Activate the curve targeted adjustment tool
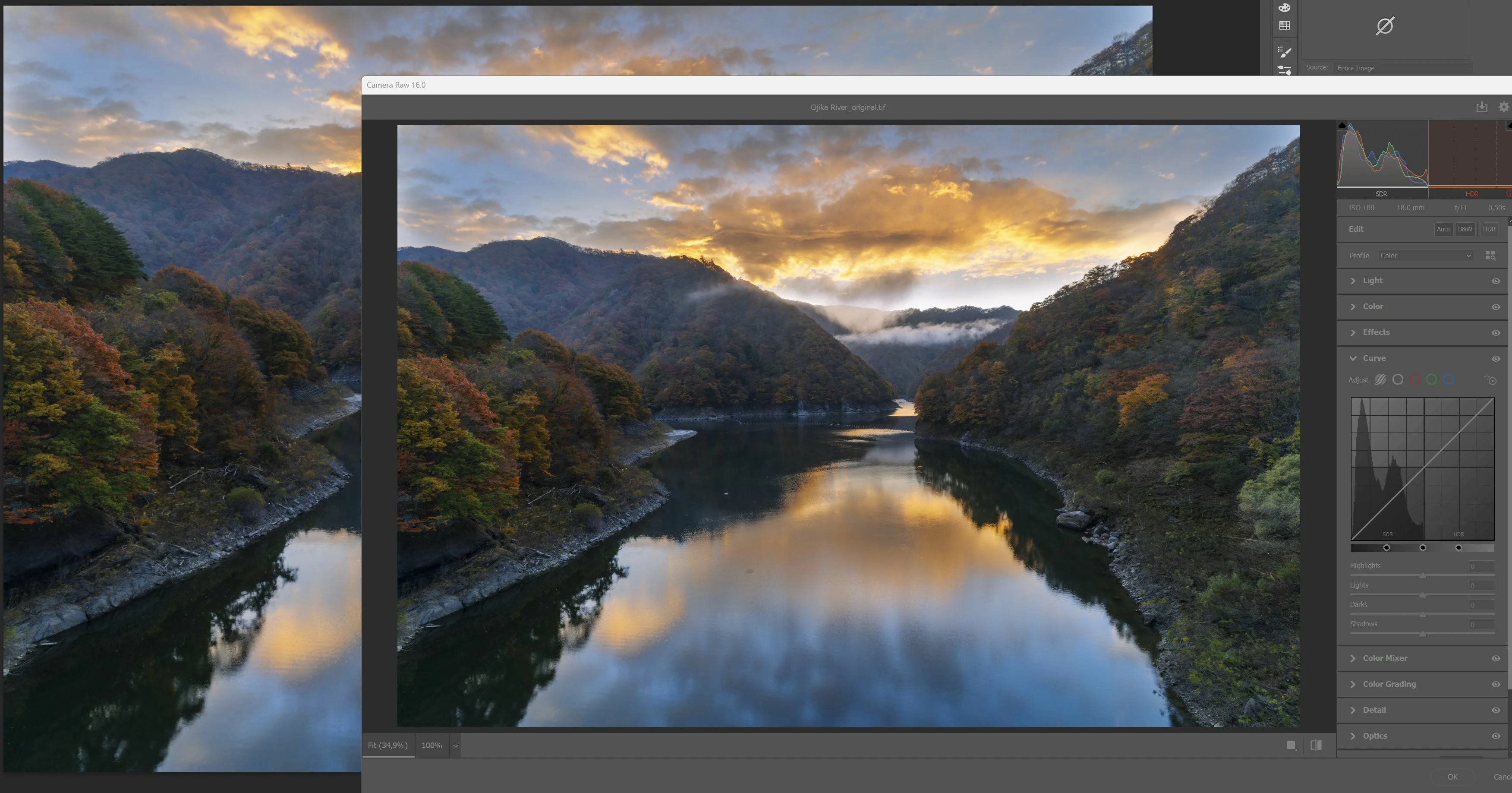This screenshot has height=793, width=1512. (x=1491, y=380)
